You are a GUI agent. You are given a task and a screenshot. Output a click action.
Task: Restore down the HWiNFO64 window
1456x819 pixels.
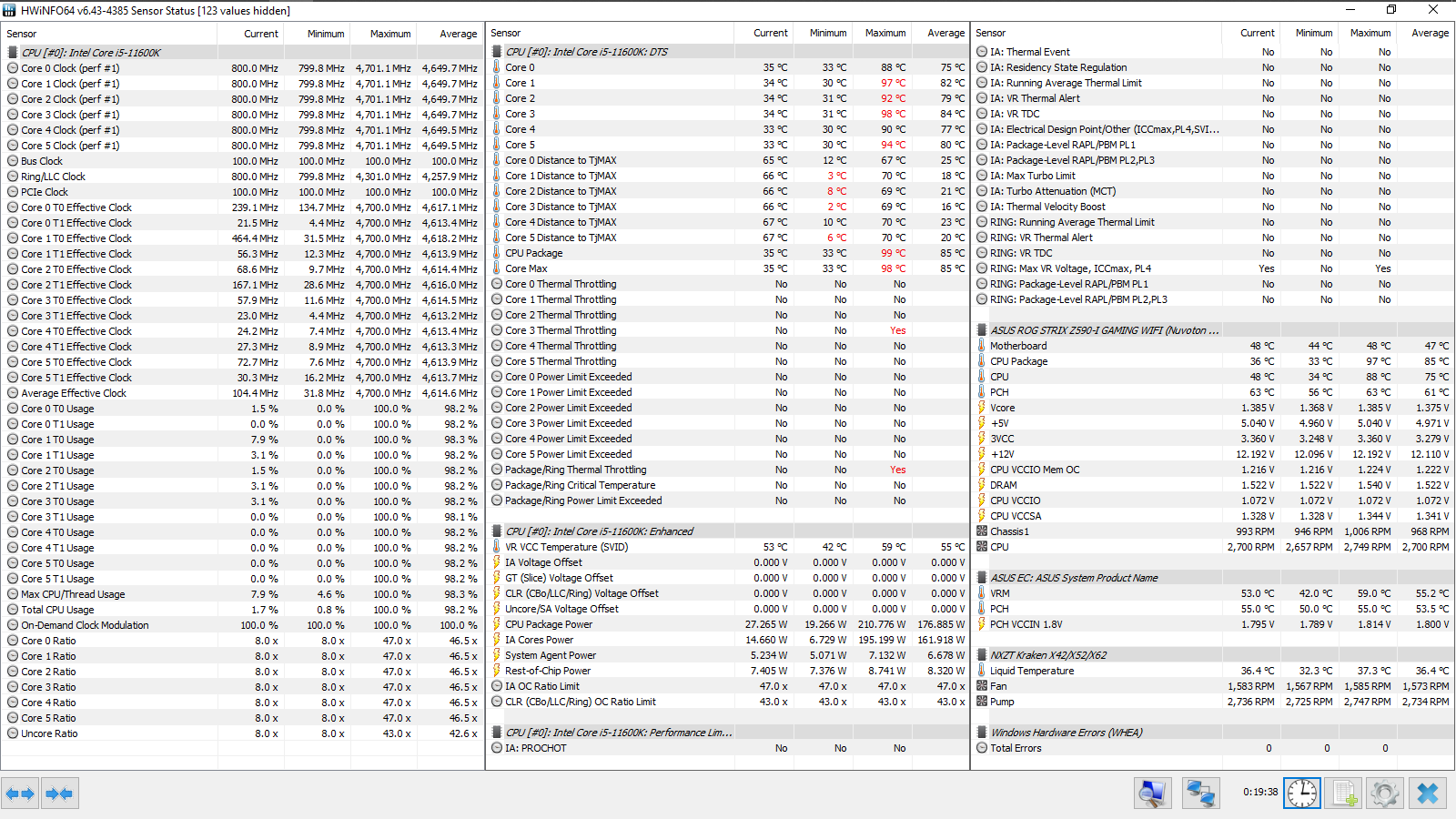pos(1391,9)
